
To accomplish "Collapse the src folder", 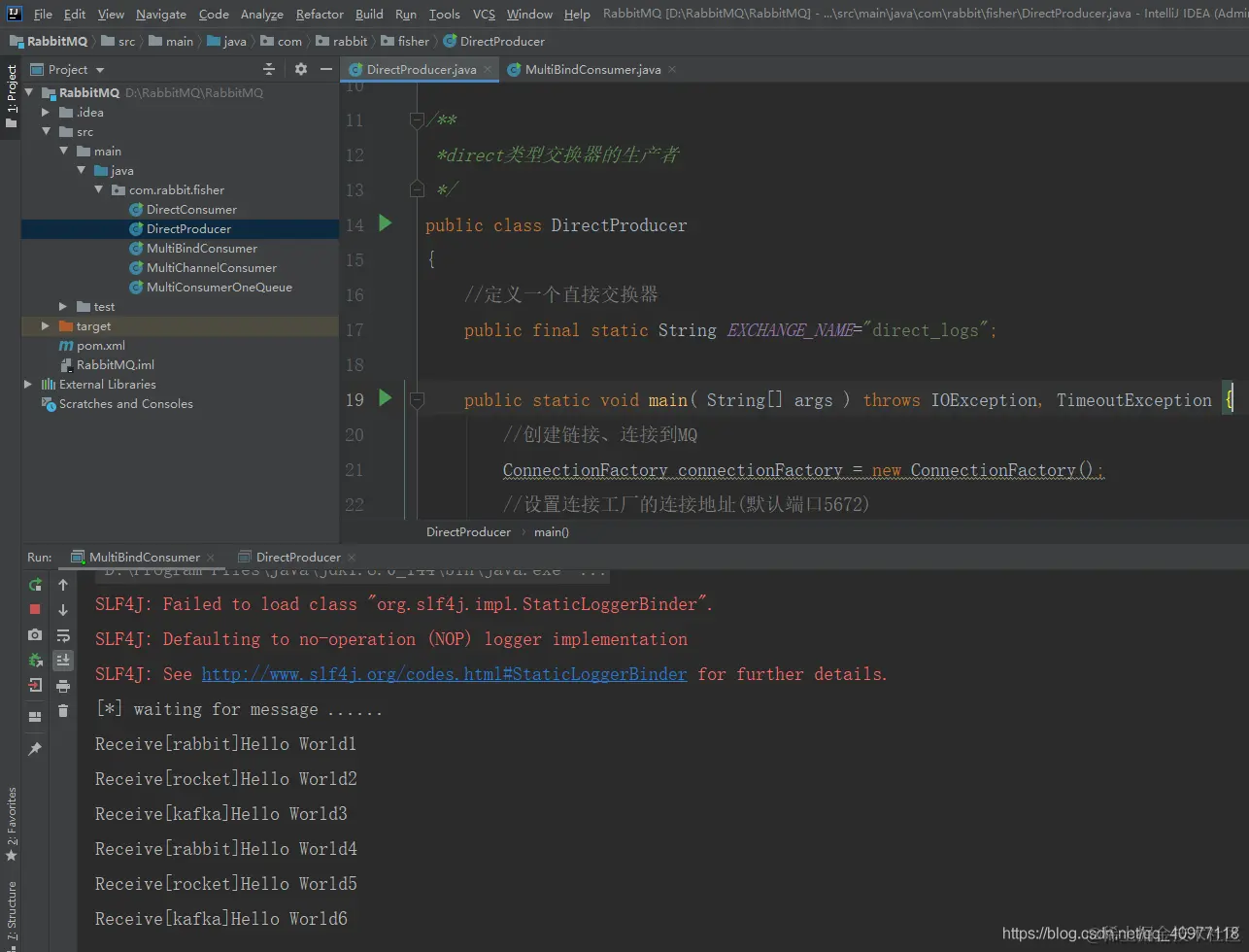I will coord(46,131).
